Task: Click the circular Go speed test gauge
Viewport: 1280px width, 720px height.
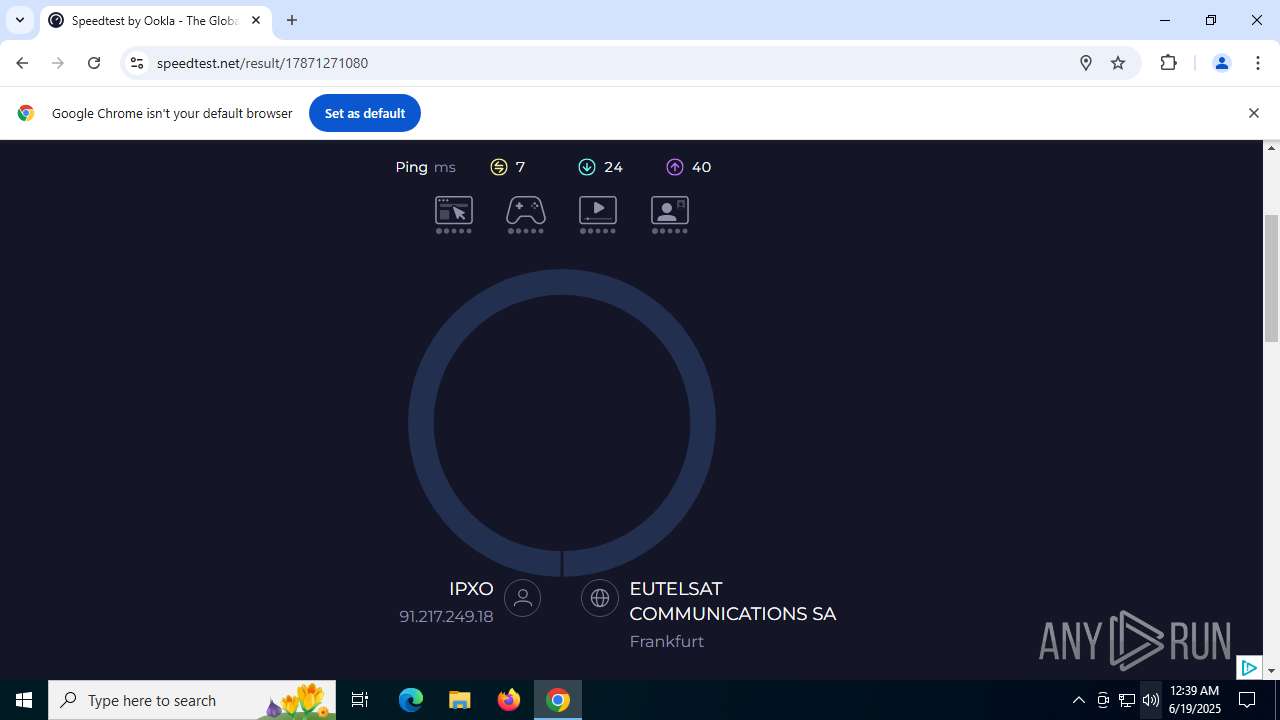Action: (562, 423)
